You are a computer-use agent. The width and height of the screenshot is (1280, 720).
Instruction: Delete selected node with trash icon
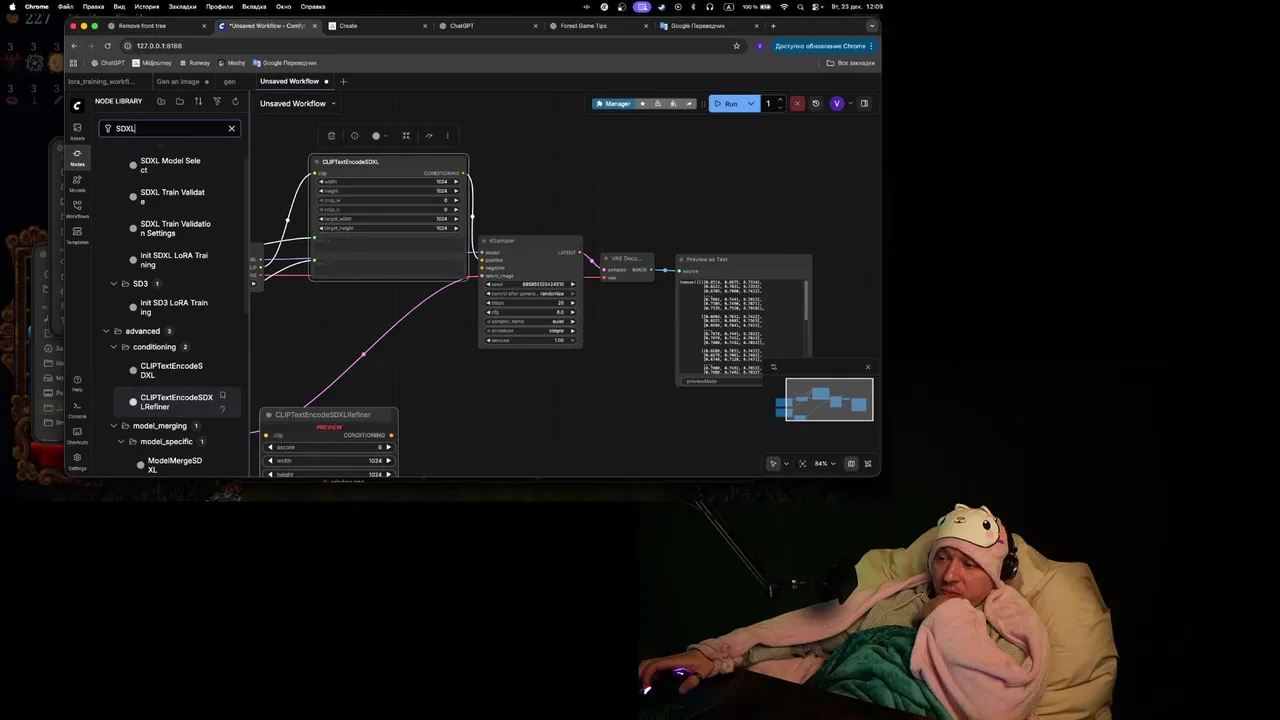click(x=332, y=136)
